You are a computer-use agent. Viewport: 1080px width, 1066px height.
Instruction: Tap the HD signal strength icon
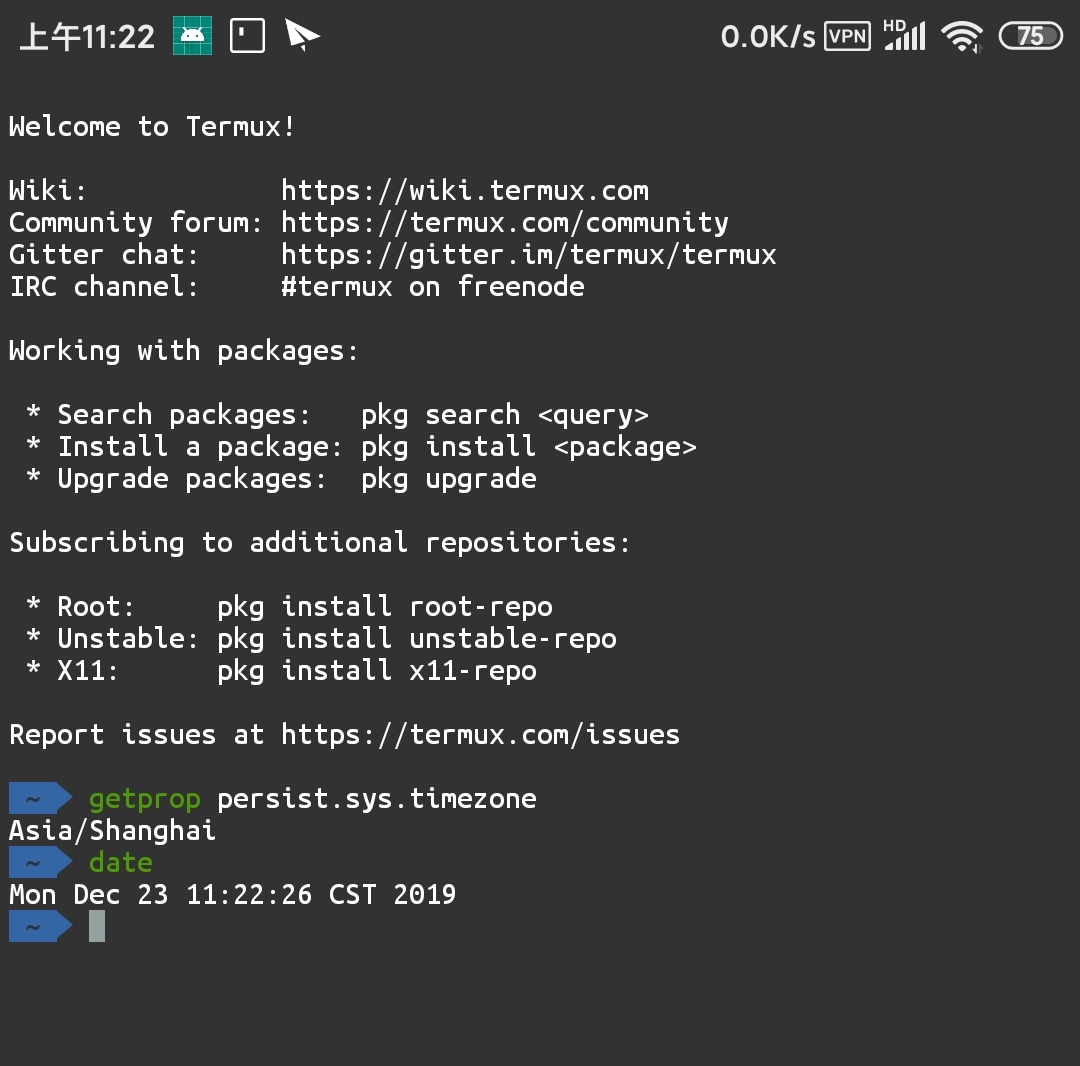click(904, 35)
